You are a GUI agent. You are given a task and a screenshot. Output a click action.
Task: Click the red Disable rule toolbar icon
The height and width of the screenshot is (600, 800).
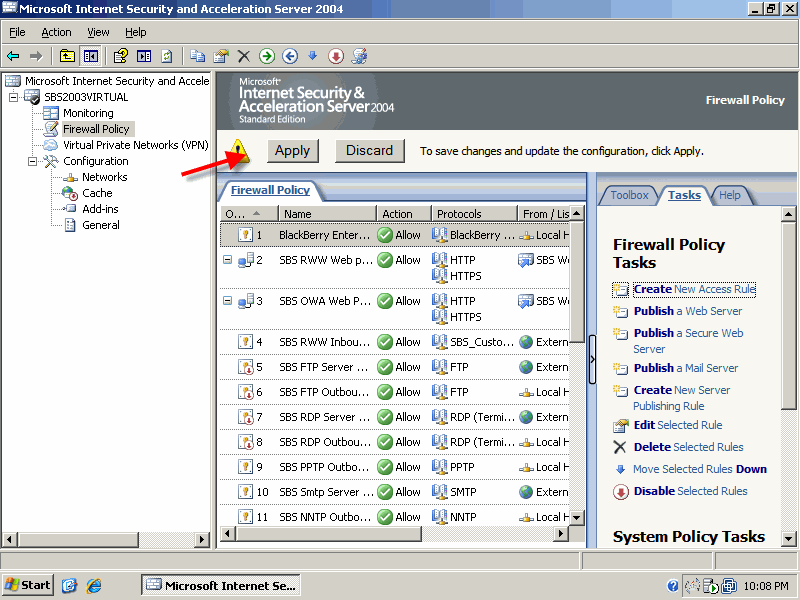tap(336, 56)
